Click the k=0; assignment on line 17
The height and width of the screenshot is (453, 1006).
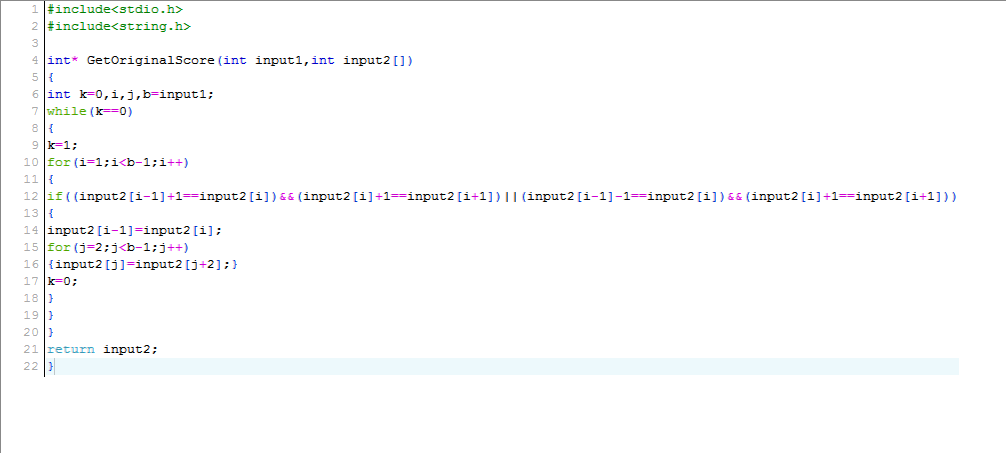click(x=62, y=281)
